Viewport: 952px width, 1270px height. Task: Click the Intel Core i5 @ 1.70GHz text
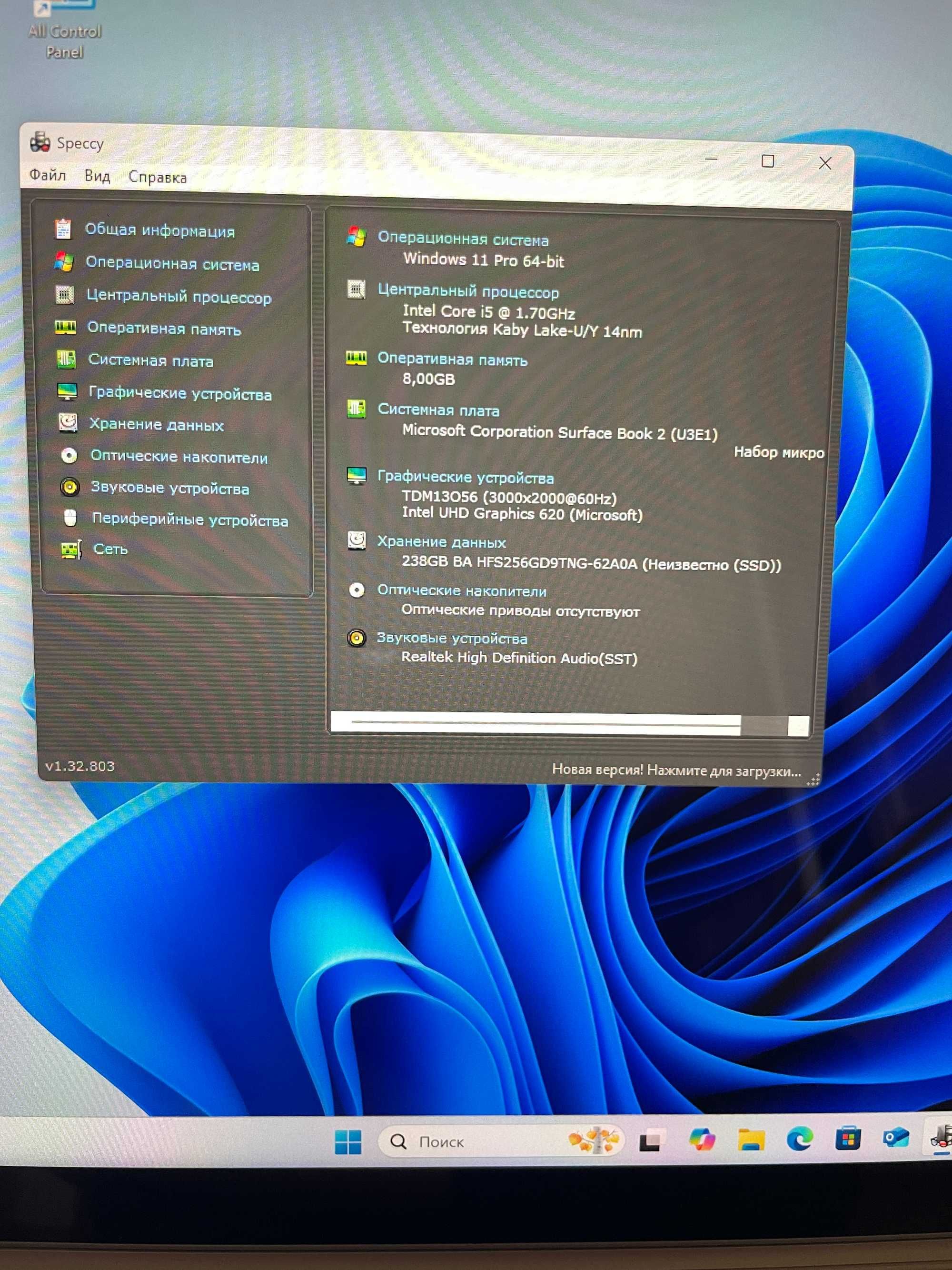point(488,312)
